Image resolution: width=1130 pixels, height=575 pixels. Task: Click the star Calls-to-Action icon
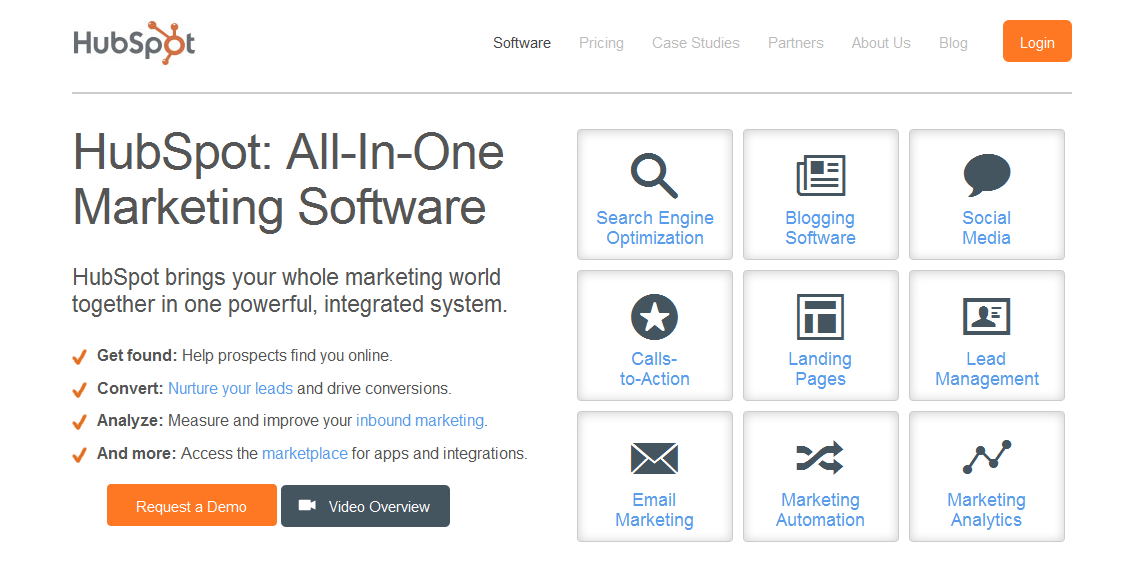tap(654, 316)
